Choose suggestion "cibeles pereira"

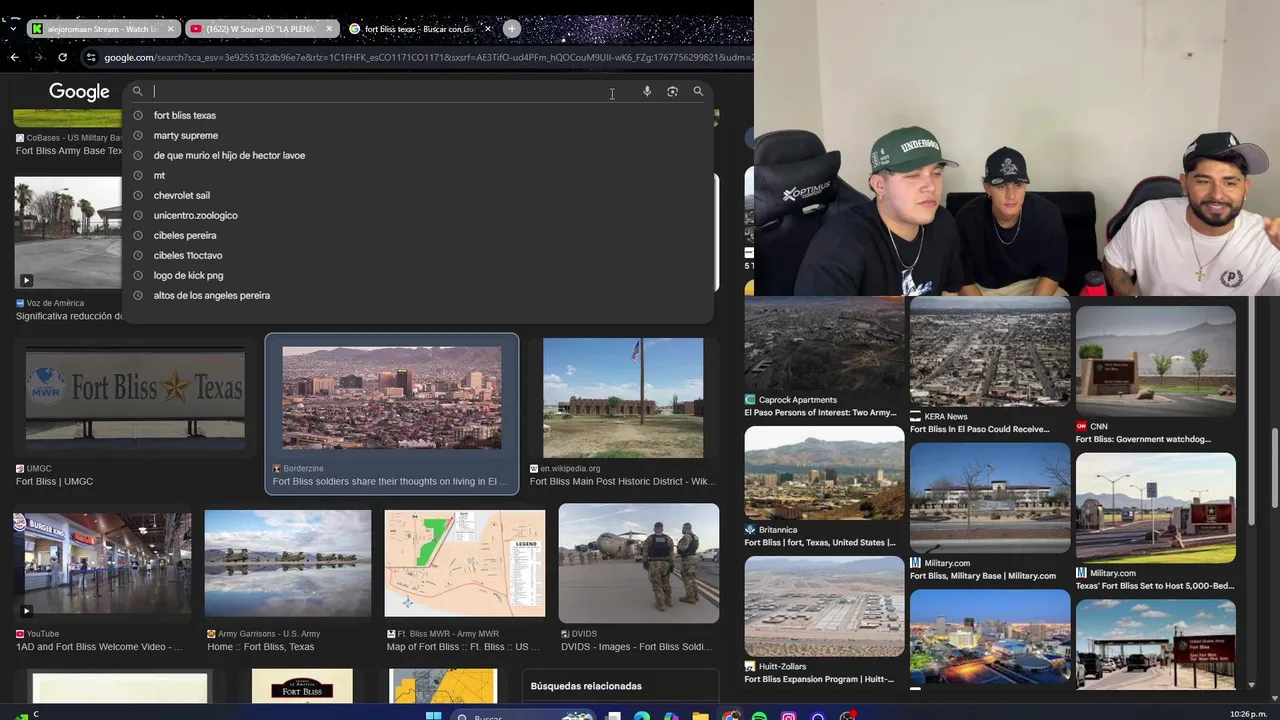coord(184,235)
